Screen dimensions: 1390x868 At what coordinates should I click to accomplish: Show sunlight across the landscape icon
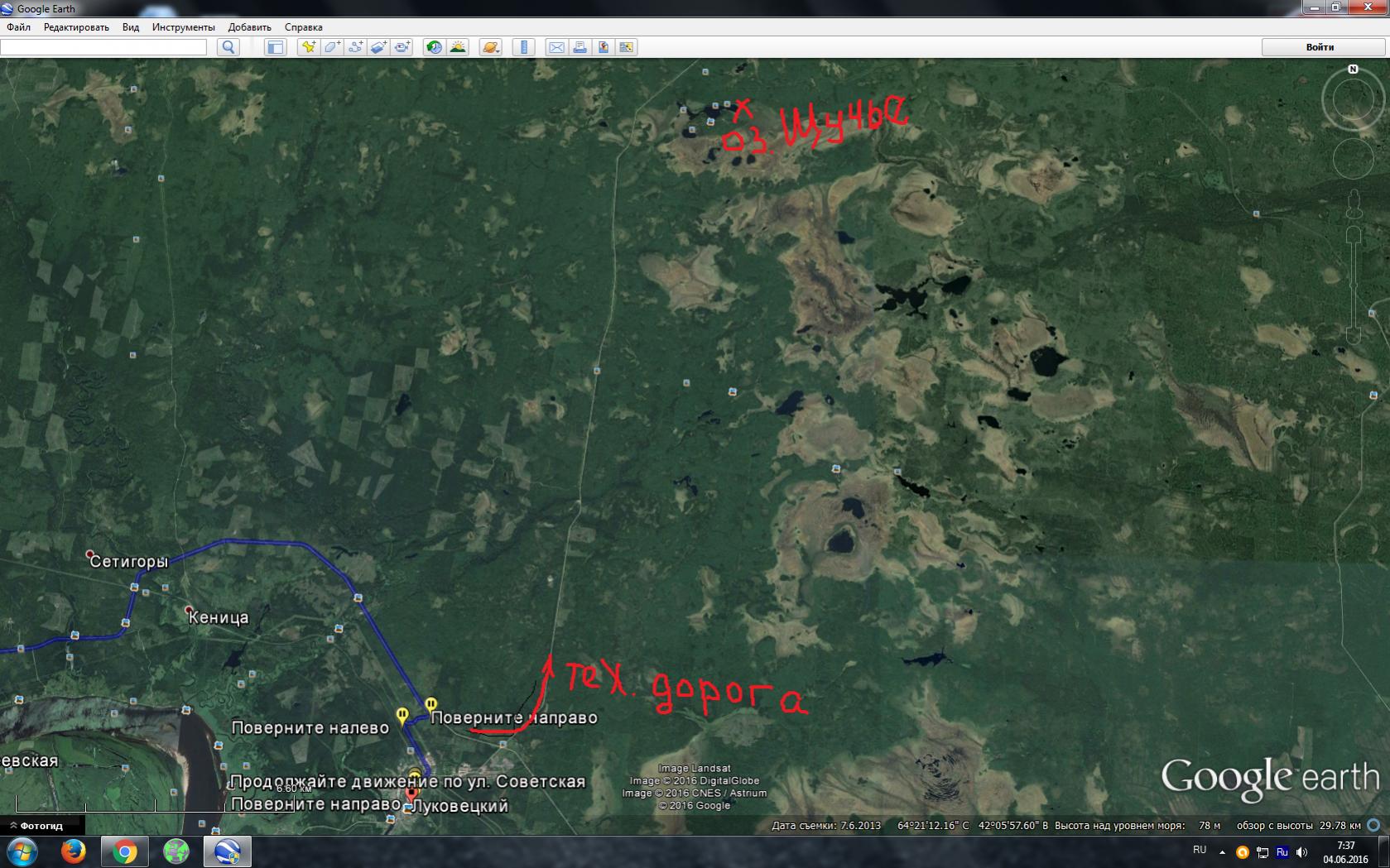pyautogui.click(x=457, y=47)
